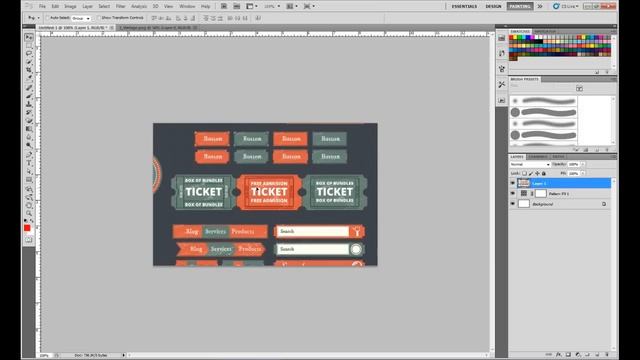Toggle lock transparent pixels
The image size is (640, 360).
pos(524,173)
